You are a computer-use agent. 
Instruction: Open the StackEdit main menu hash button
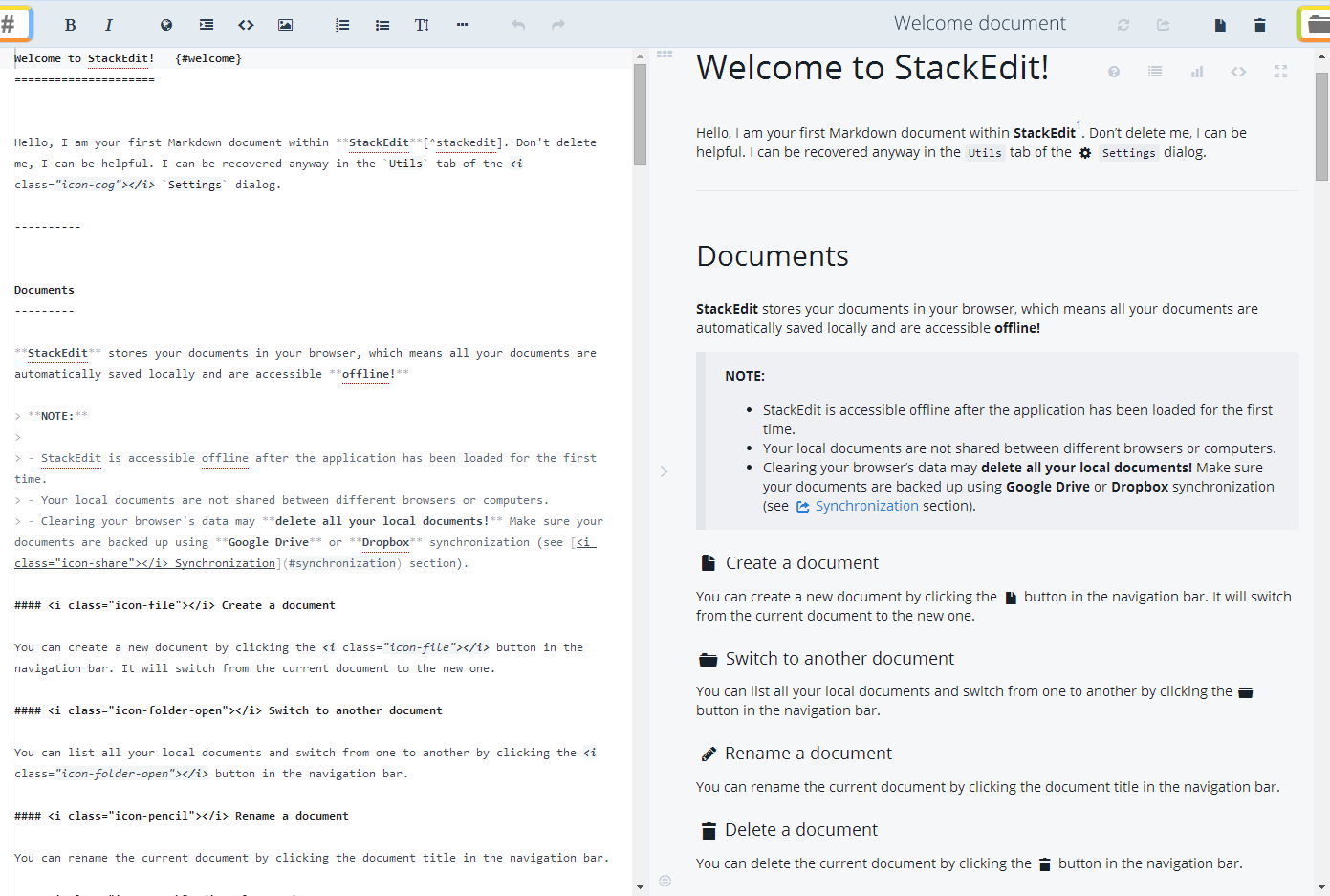tap(13, 24)
